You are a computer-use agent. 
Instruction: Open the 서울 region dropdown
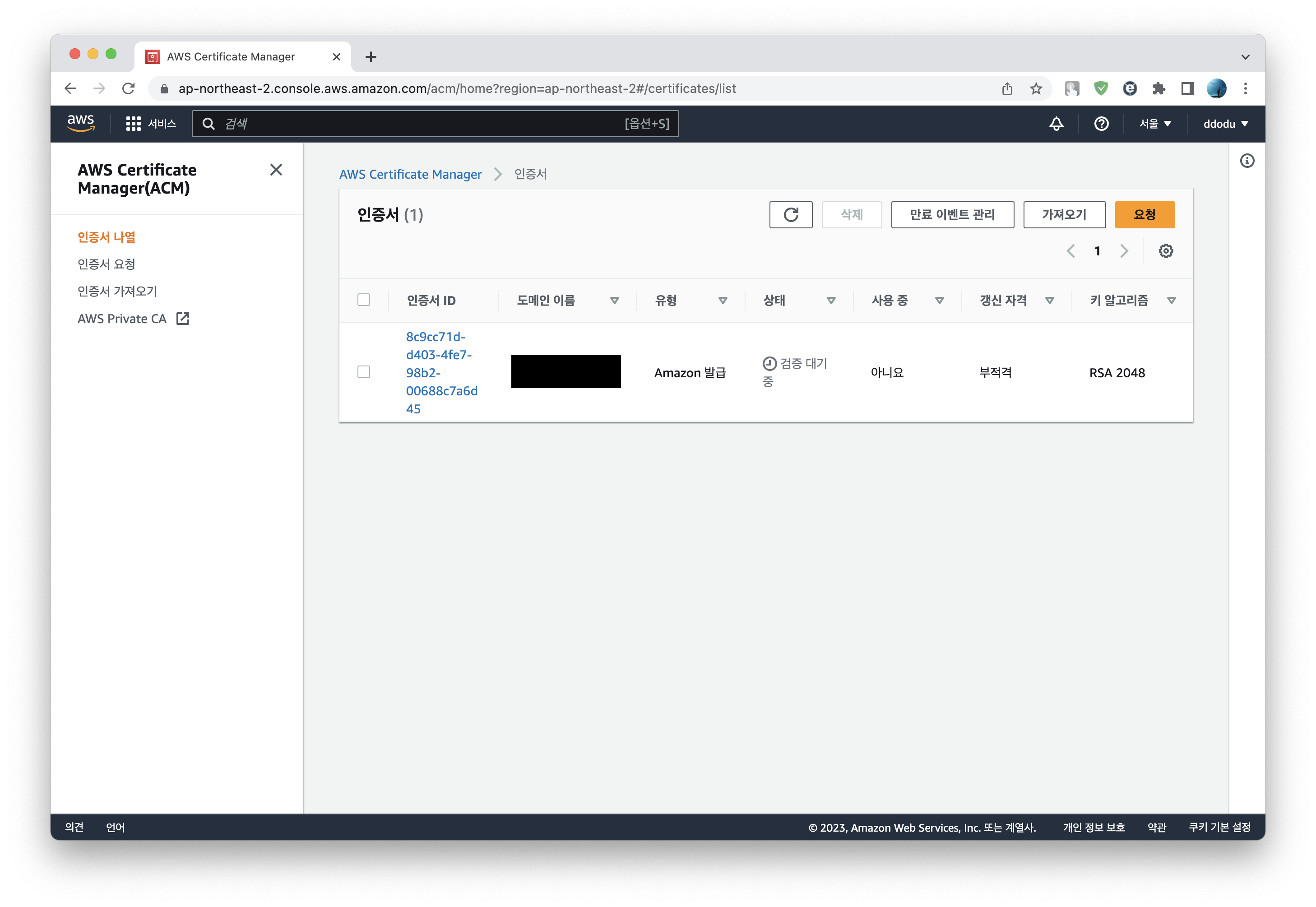point(1154,124)
